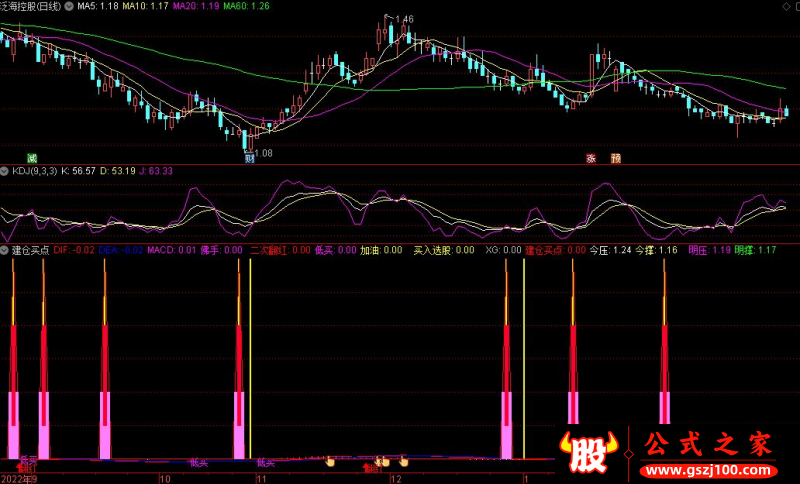
Task: Click the red 涨 event marker
Action: (591, 158)
